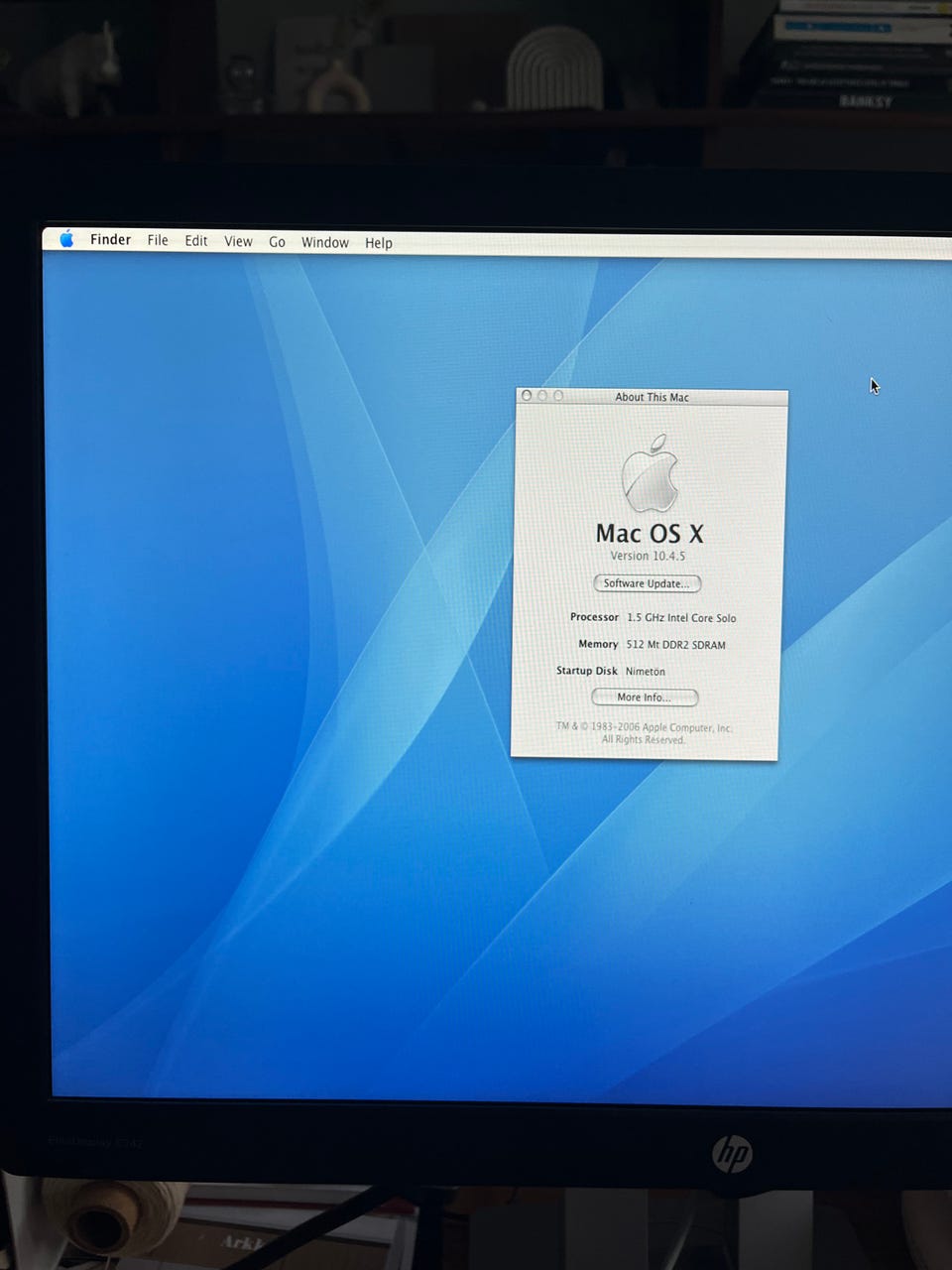Image resolution: width=952 pixels, height=1270 pixels.
Task: Click the 512 Mt DDR2 SDRAM text
Action: click(x=675, y=645)
